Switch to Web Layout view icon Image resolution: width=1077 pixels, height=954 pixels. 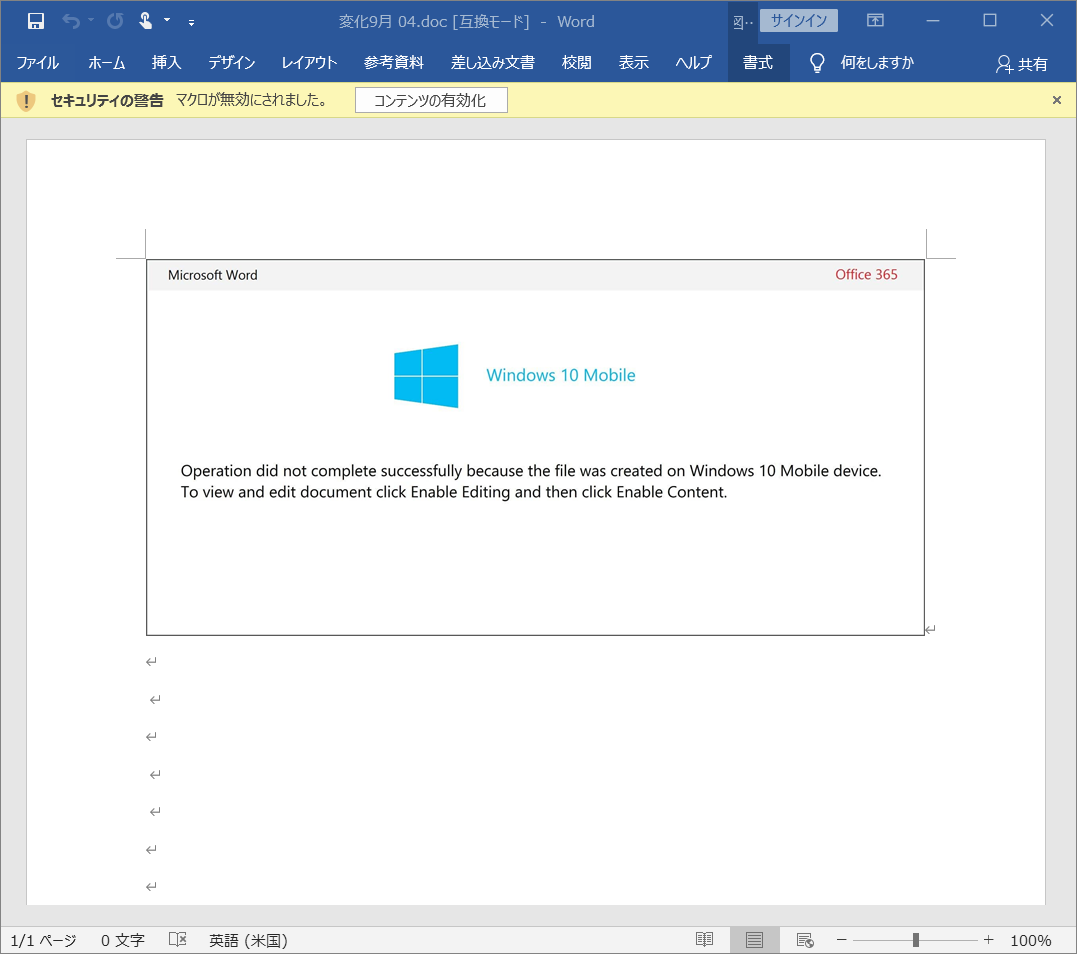tap(804, 940)
